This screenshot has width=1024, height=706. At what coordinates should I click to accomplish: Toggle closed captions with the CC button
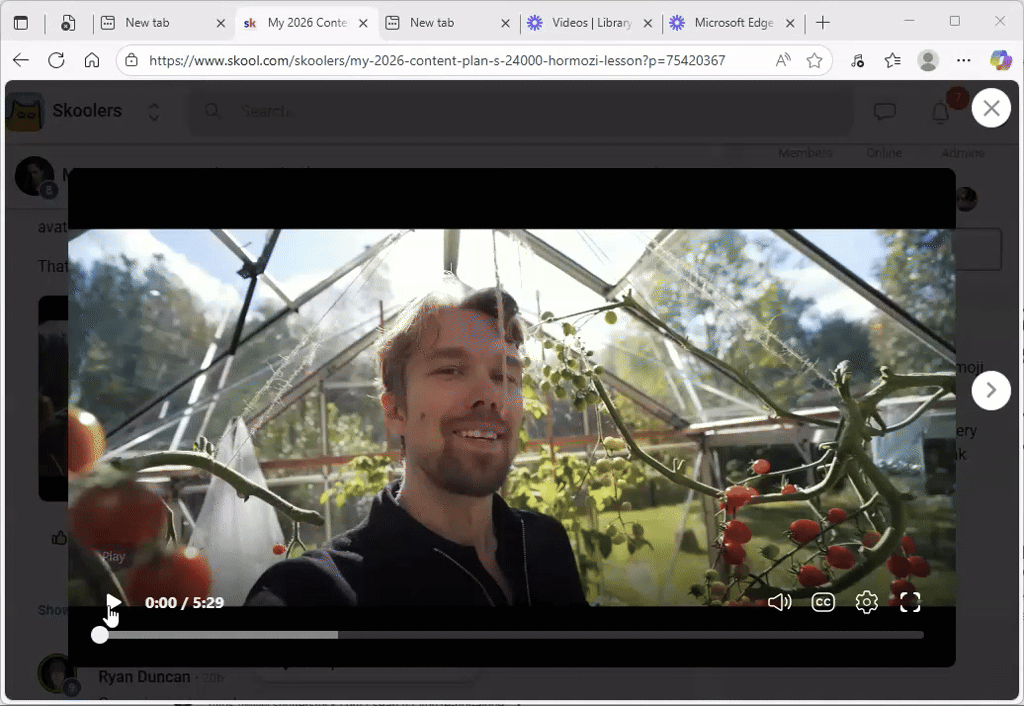[823, 602]
